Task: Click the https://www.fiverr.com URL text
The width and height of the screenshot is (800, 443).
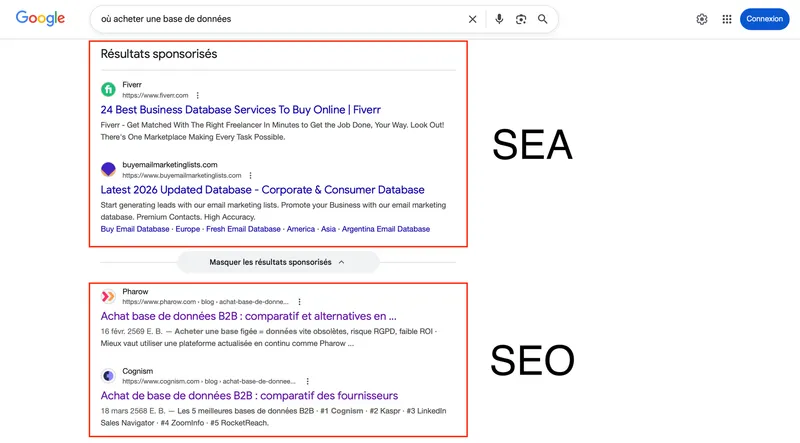Action: tap(155, 95)
